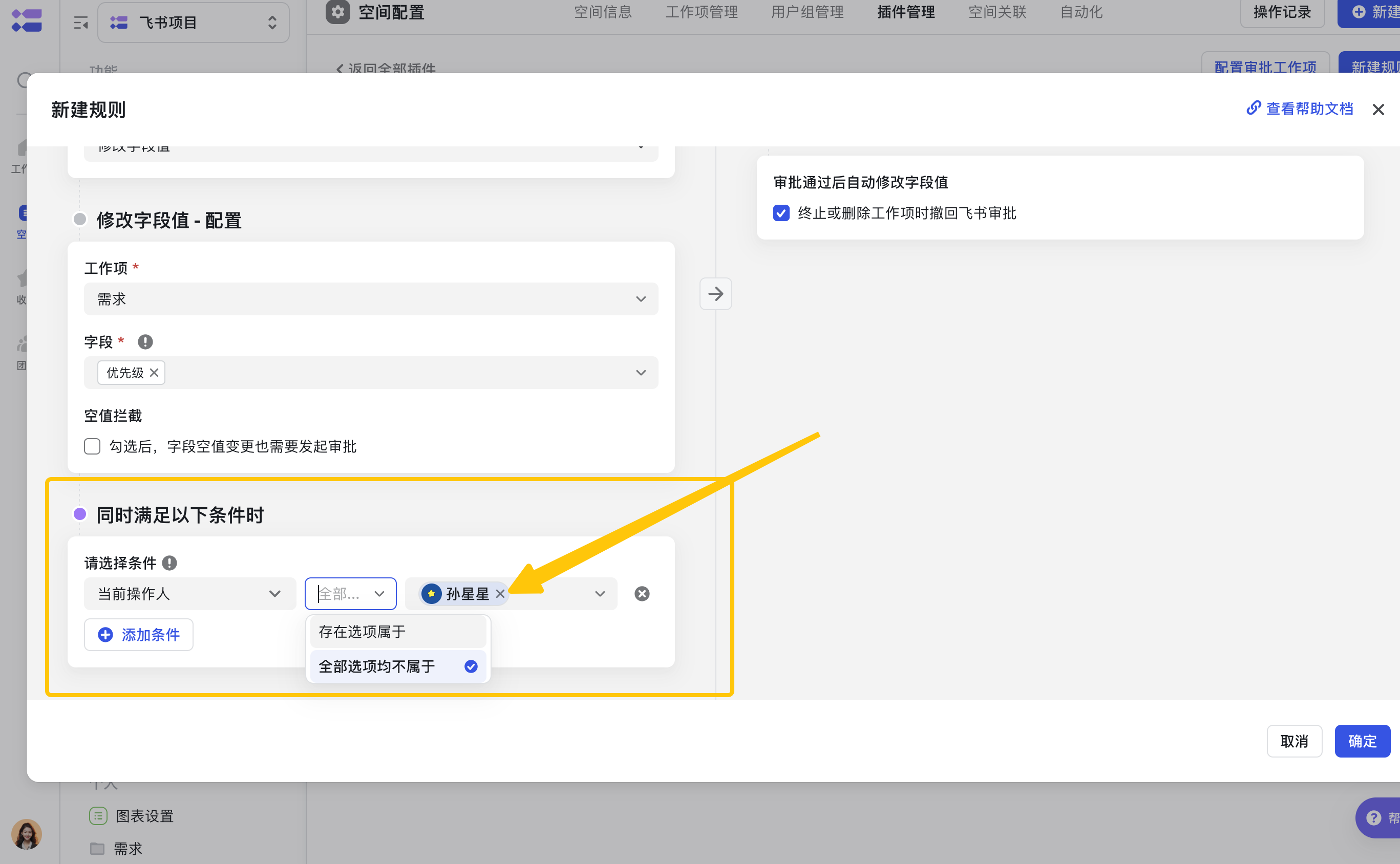The width and height of the screenshot is (1400, 864).
Task: Remove 孙星星 from the condition value
Action: tap(500, 594)
